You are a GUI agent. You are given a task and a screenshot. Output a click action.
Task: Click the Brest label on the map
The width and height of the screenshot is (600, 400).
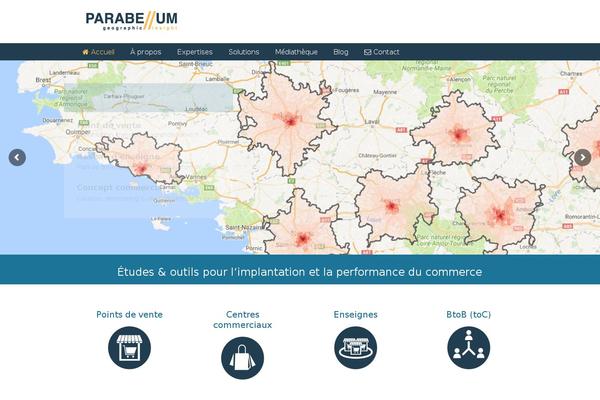point(43,80)
